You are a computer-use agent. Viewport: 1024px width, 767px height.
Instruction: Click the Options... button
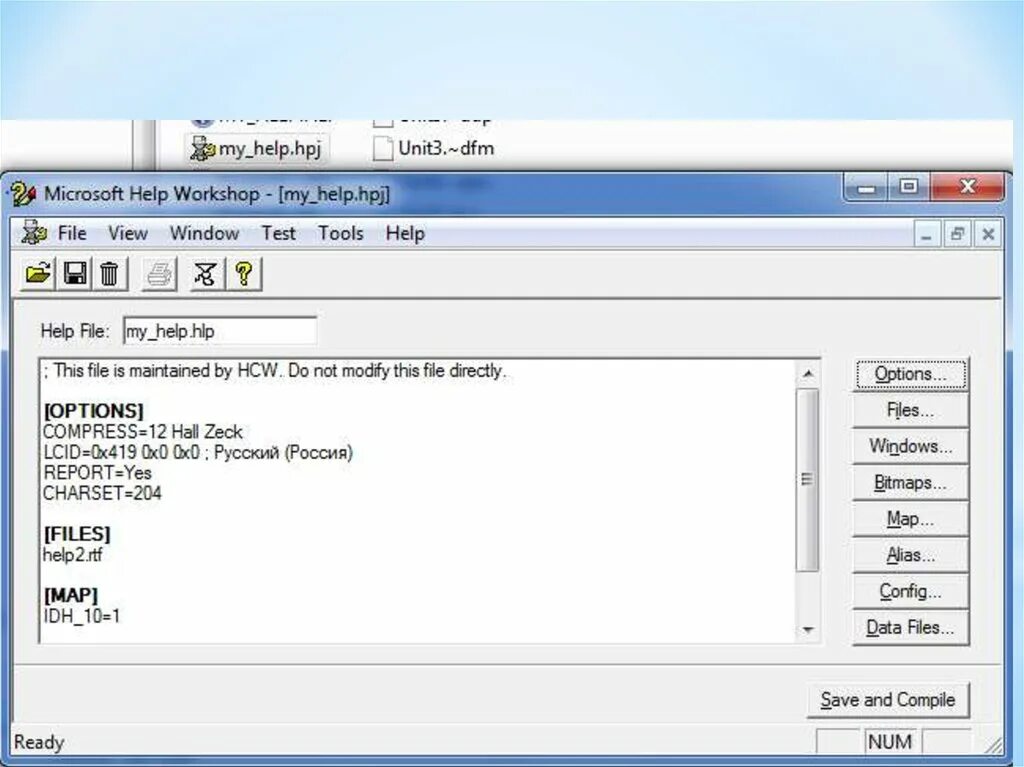pos(910,374)
